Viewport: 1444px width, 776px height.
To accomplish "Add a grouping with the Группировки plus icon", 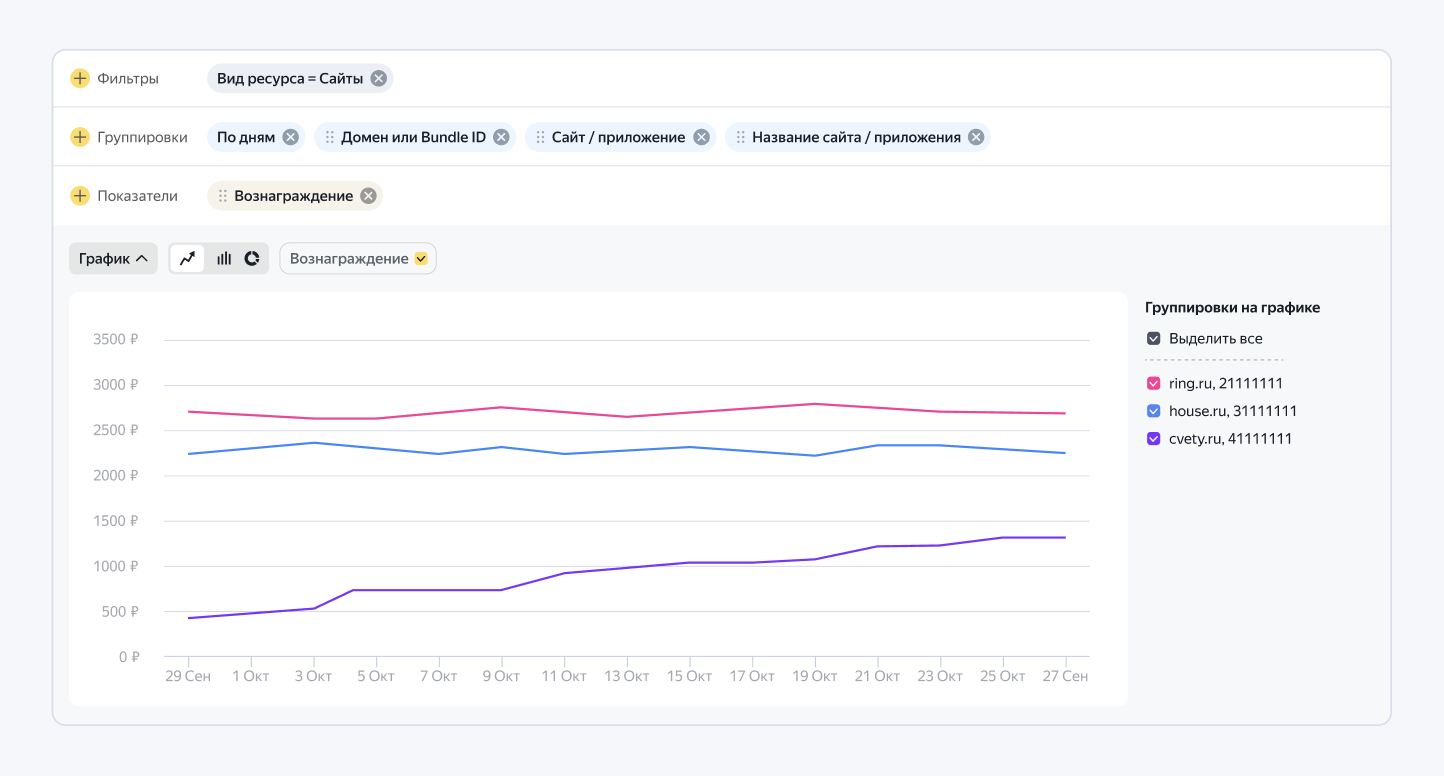I will point(80,137).
